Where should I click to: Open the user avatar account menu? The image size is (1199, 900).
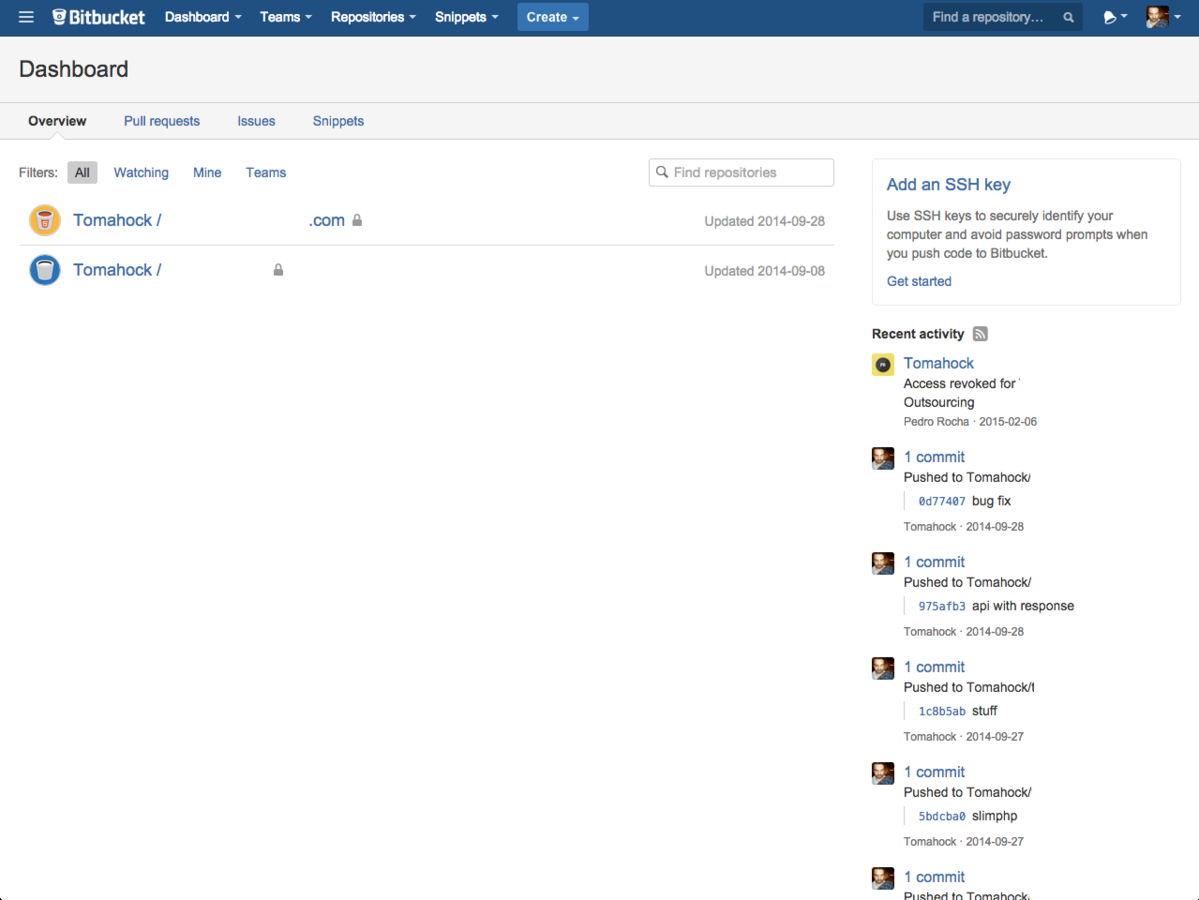click(x=1163, y=17)
